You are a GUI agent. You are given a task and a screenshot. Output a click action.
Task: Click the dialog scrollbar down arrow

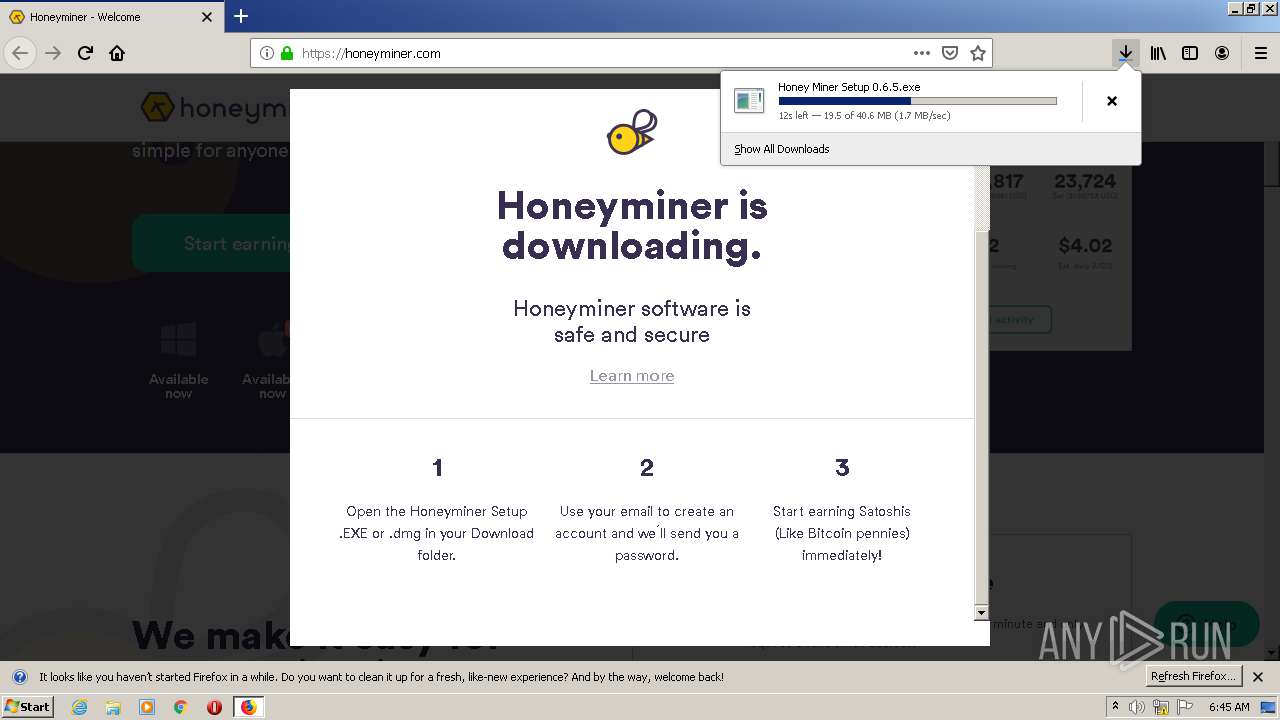coord(981,613)
